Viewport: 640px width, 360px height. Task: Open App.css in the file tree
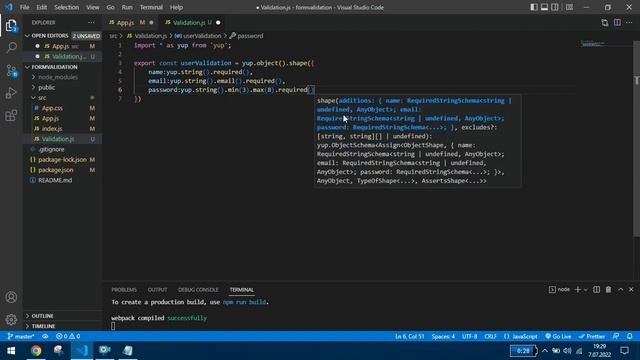(x=62, y=108)
